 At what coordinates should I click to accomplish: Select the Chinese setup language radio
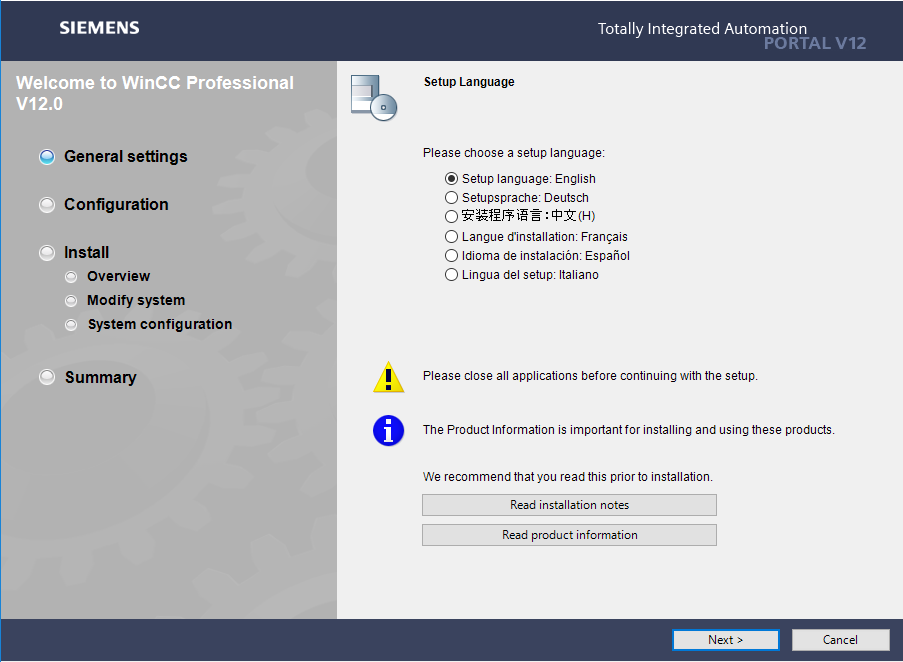(452, 216)
